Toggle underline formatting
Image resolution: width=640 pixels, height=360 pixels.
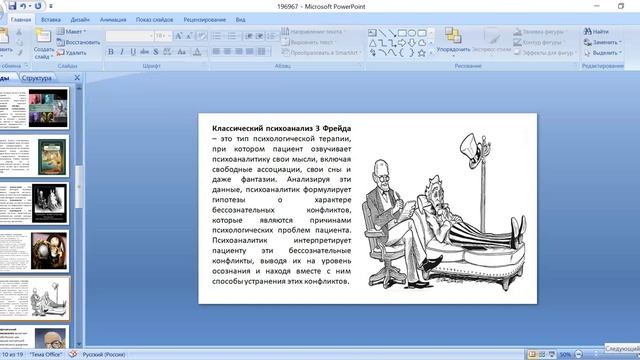click(x=133, y=52)
